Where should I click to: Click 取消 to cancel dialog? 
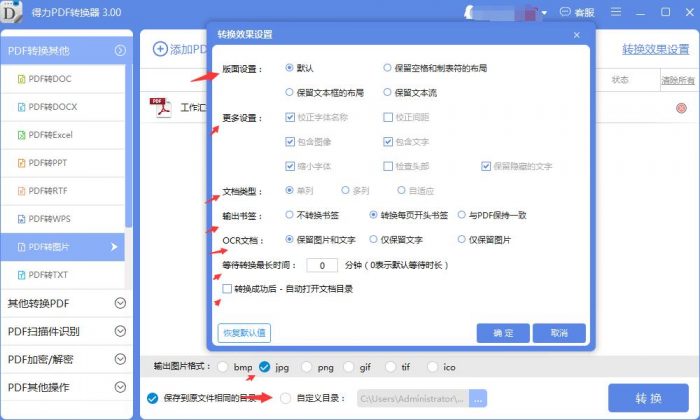(559, 333)
